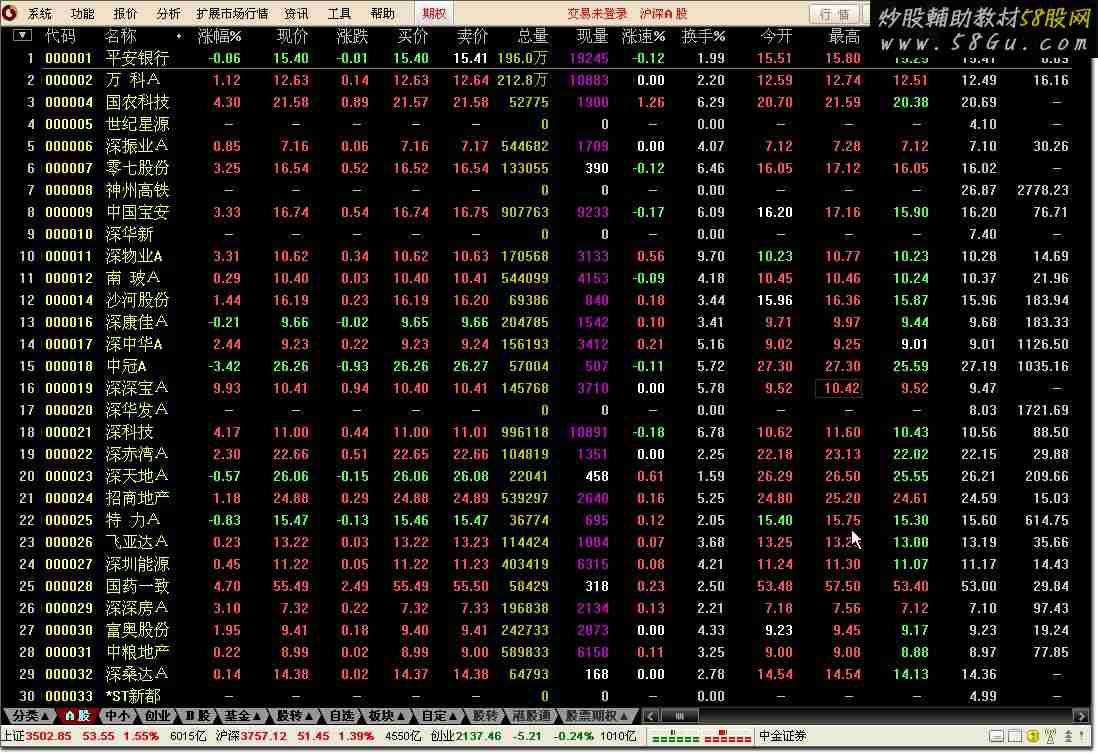The width and height of the screenshot is (1098, 754).
Task: Click 沪深A股 title label
Action: click(x=663, y=13)
